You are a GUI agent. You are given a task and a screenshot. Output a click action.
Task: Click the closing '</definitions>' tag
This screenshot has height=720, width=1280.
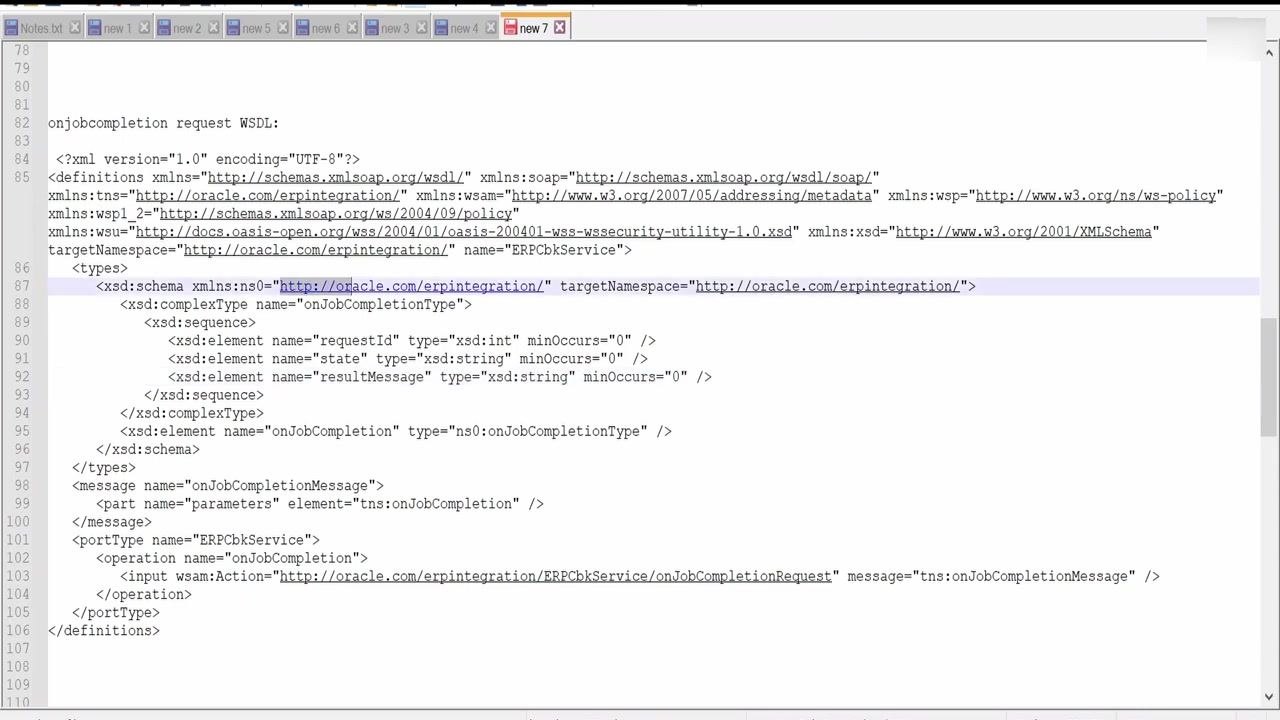pos(104,631)
